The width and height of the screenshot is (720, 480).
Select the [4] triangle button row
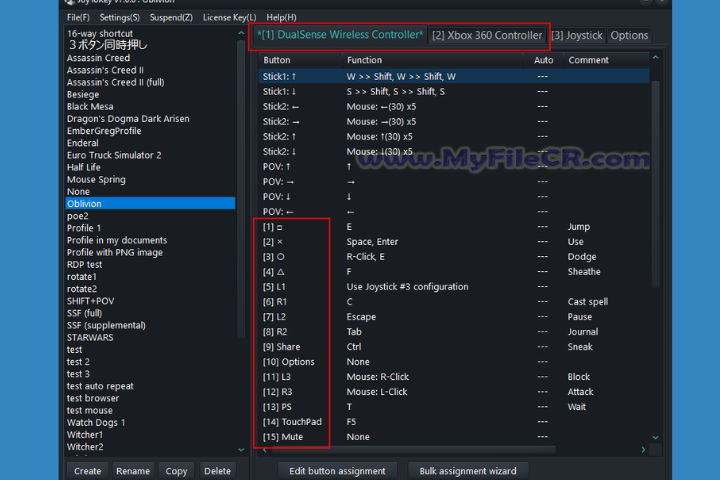coord(454,271)
